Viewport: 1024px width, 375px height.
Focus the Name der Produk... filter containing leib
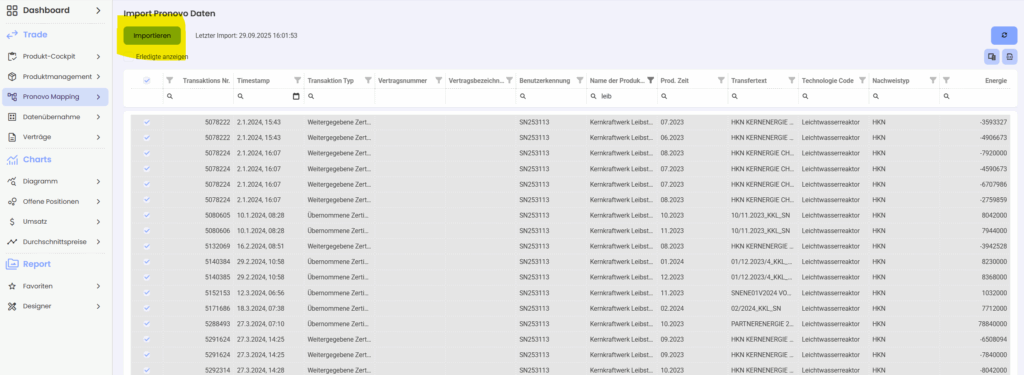[x=622, y=96]
